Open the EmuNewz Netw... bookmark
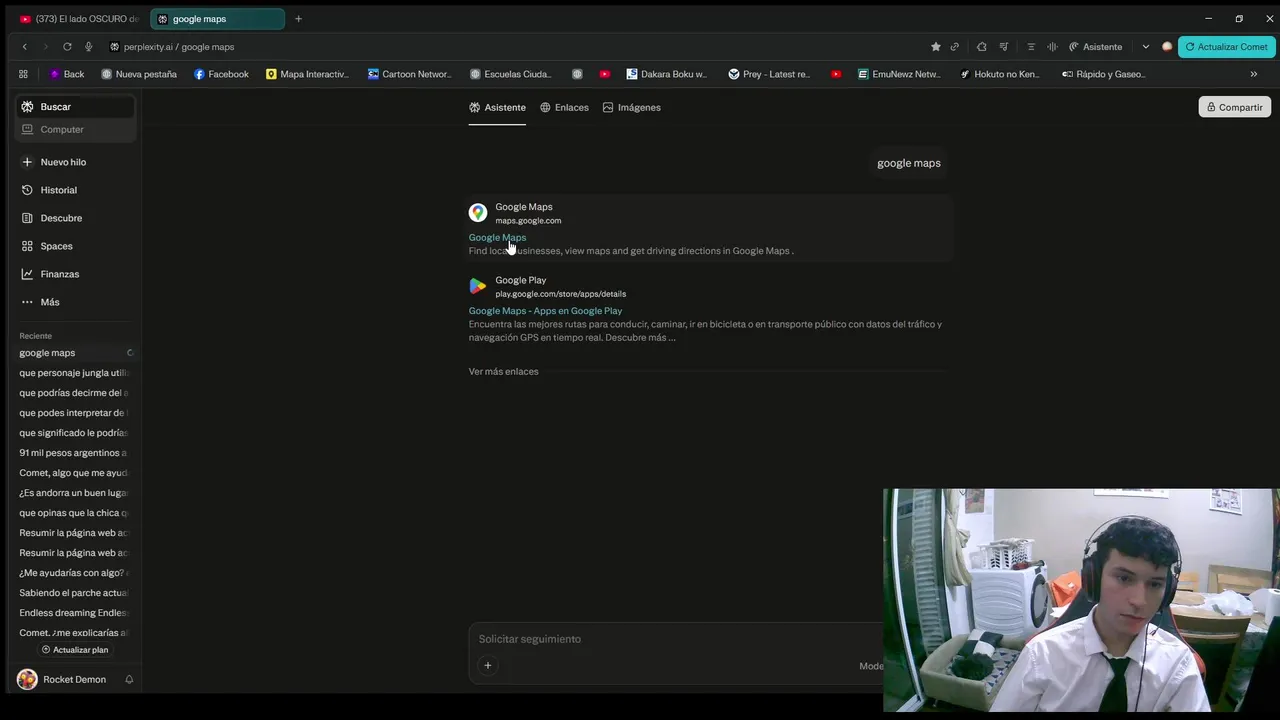The width and height of the screenshot is (1280, 720). coord(899,74)
